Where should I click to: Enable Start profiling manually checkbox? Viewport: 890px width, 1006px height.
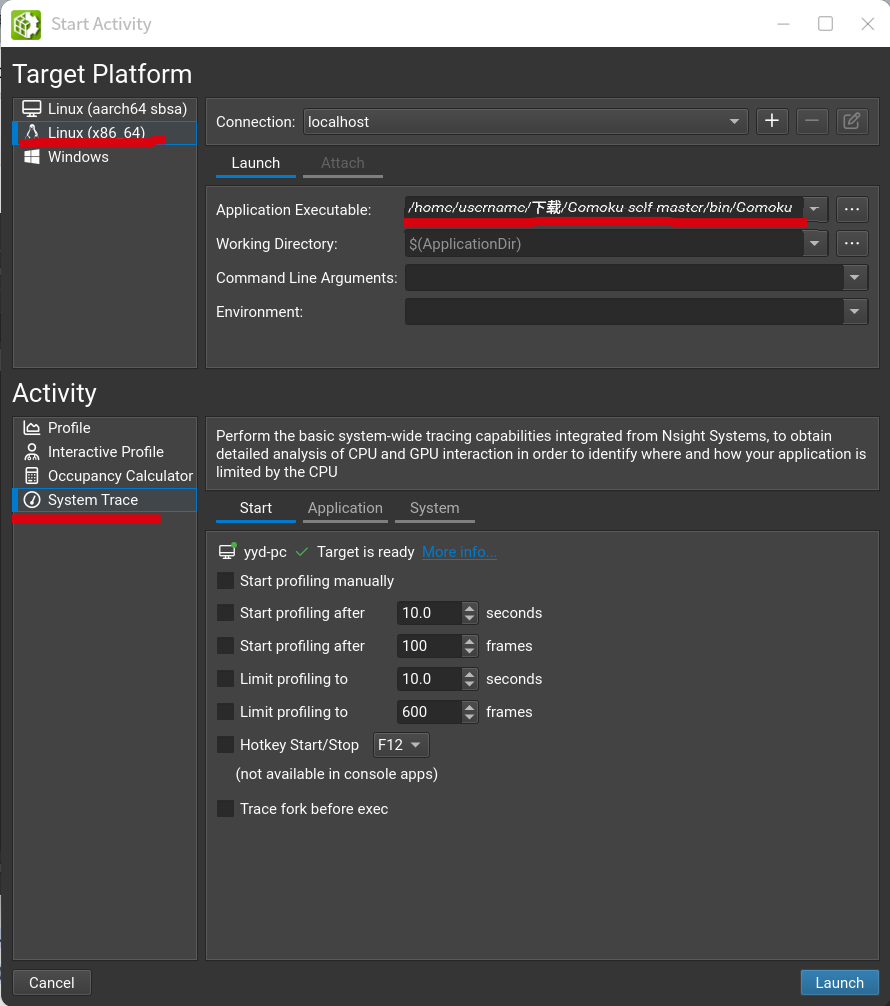[226, 581]
